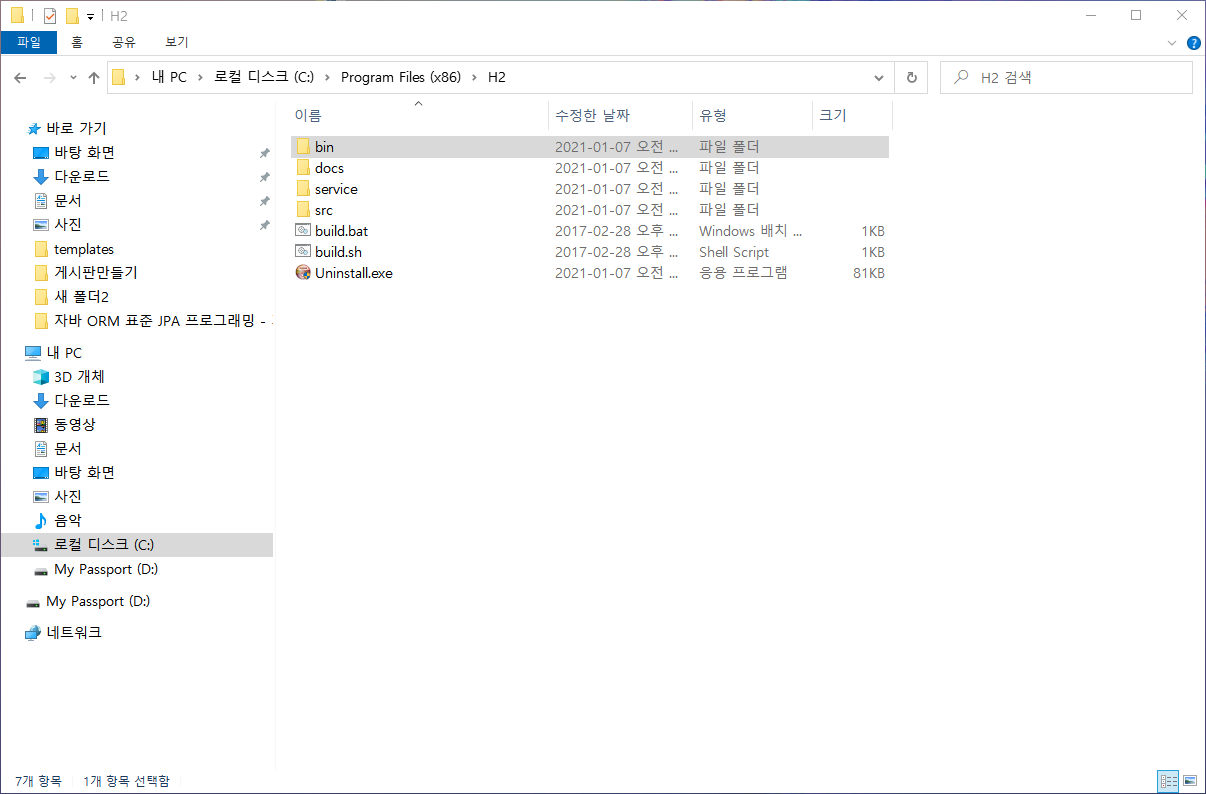Click the build.sh file icon
The image size is (1206, 794).
(x=303, y=252)
